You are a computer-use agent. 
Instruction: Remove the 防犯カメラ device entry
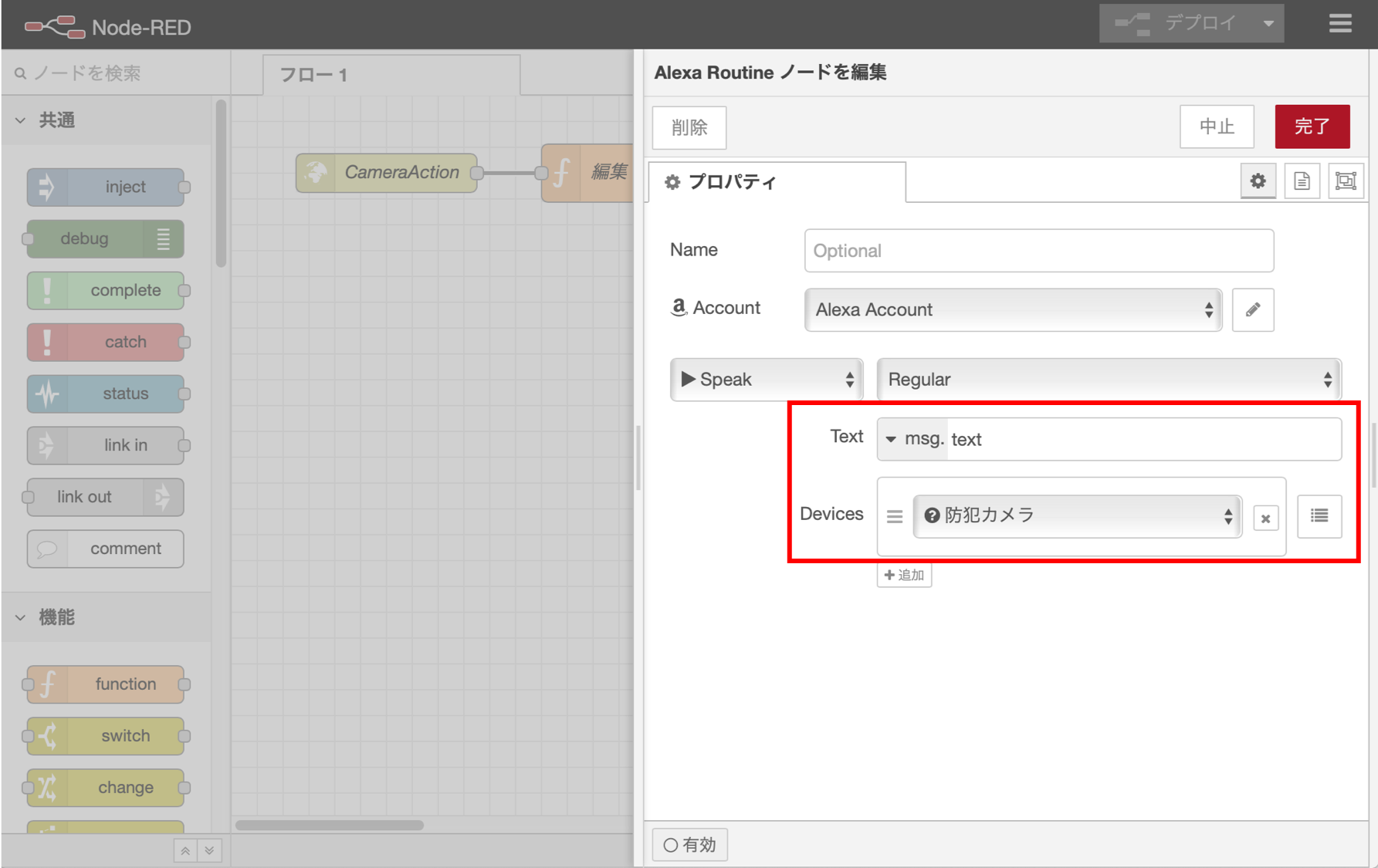(1265, 518)
